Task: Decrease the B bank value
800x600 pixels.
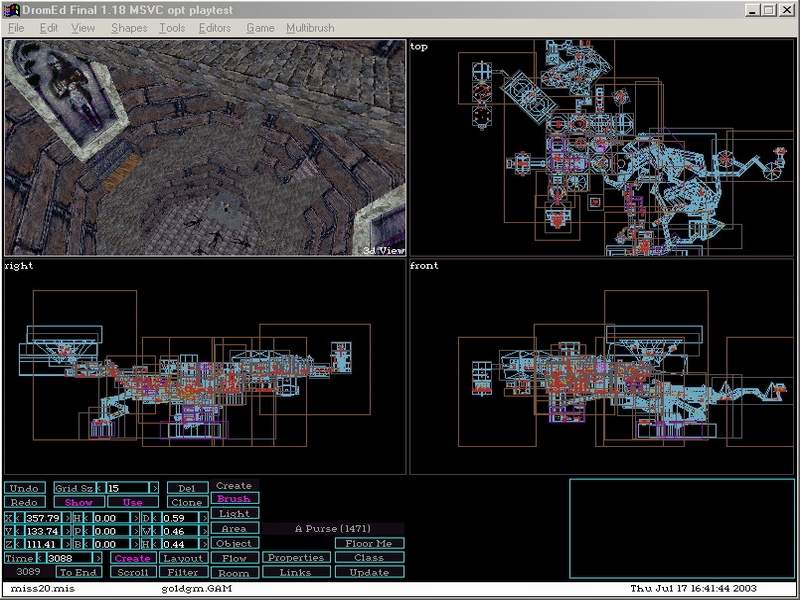Action: (x=87, y=544)
